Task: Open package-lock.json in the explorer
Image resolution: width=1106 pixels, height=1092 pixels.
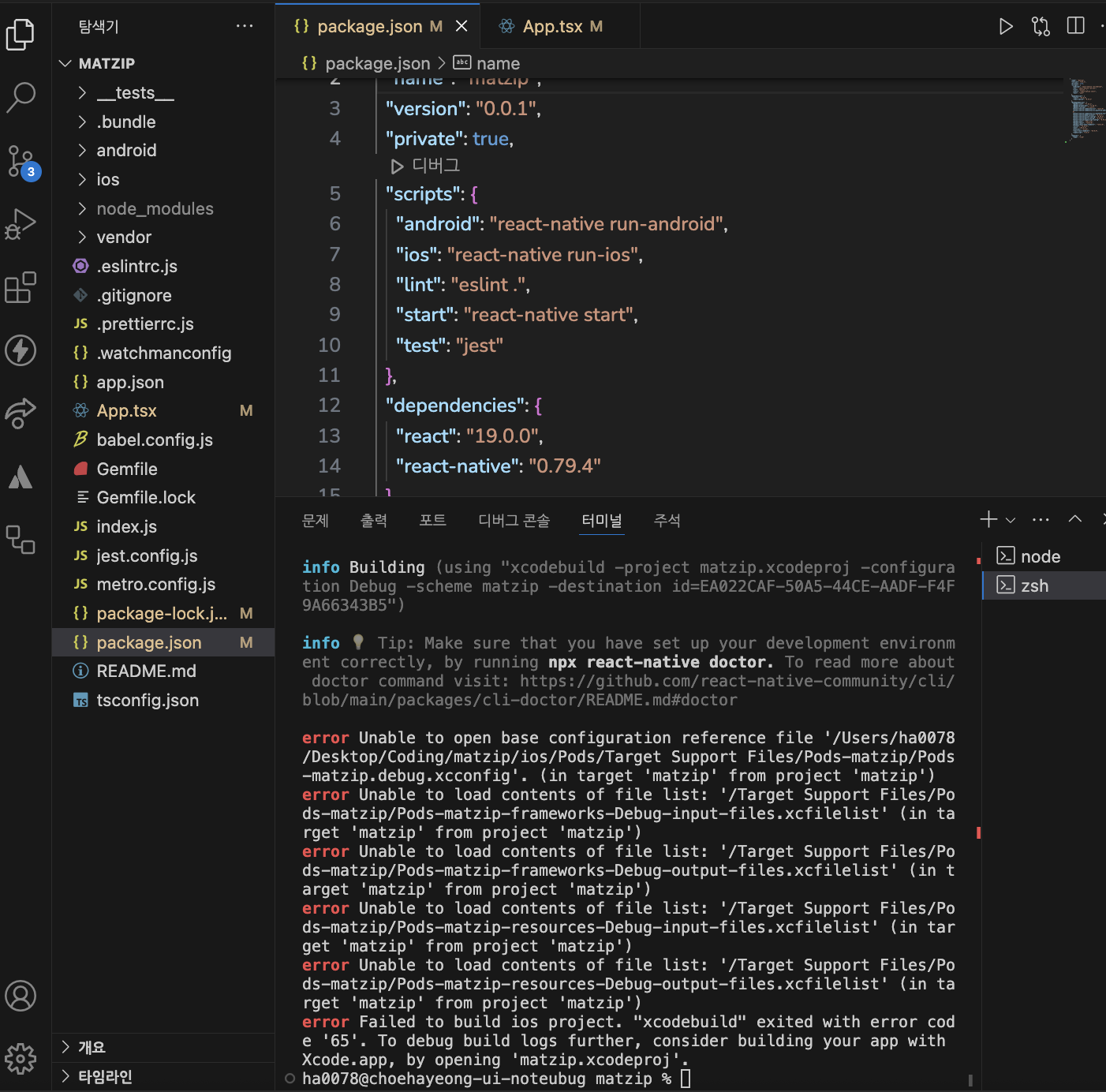Action: pyautogui.click(x=163, y=613)
